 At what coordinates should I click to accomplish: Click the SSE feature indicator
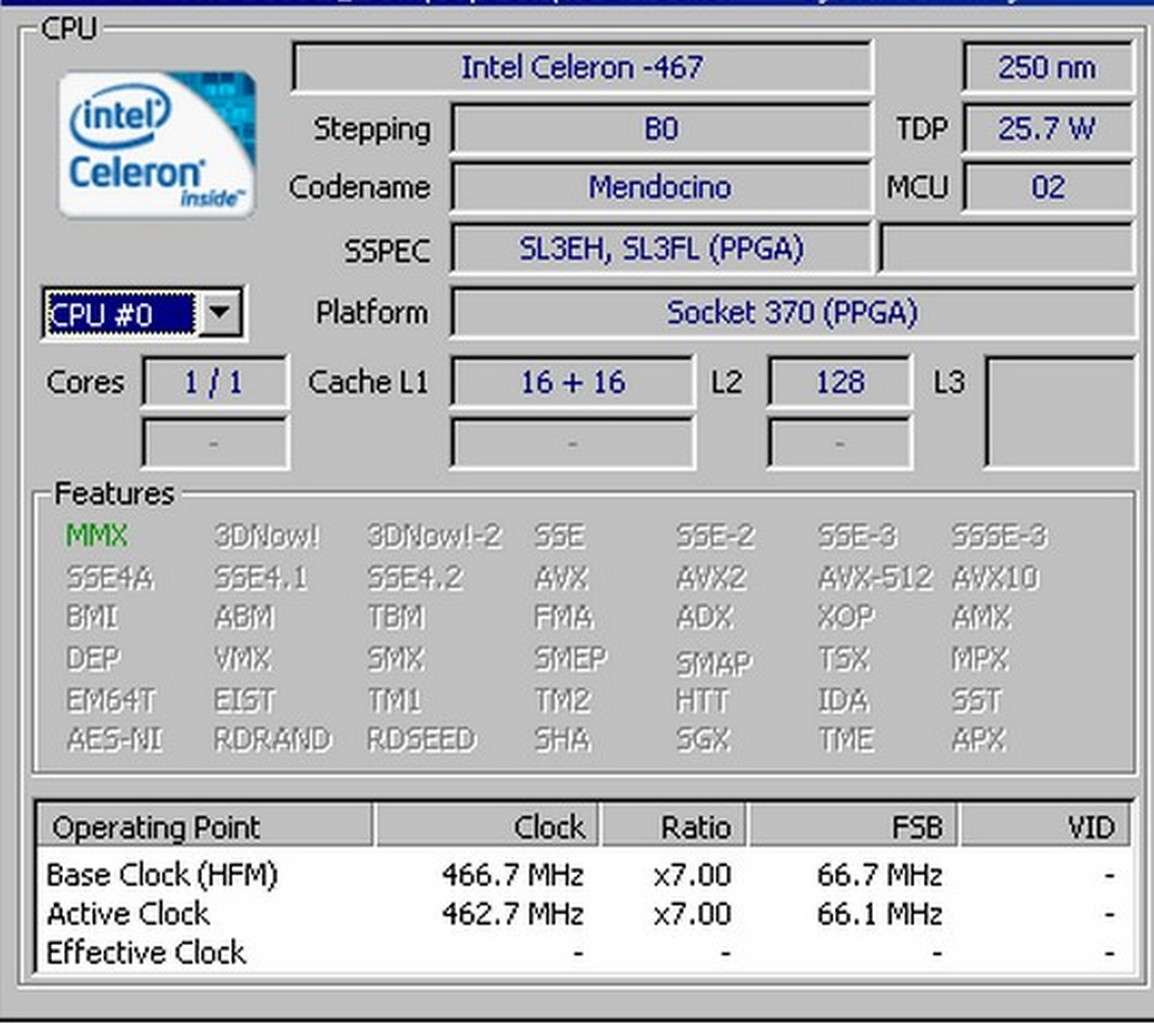pyautogui.click(x=558, y=537)
